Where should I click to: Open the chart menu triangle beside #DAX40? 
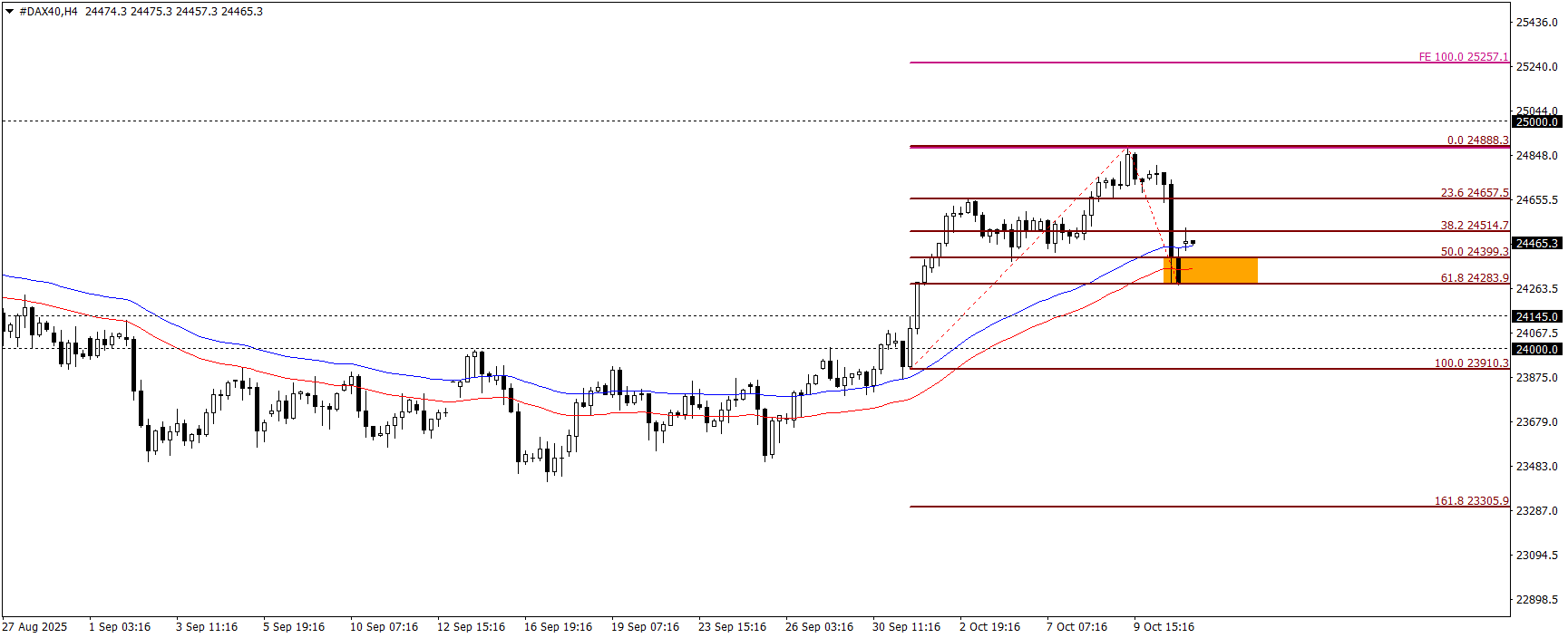9,12
